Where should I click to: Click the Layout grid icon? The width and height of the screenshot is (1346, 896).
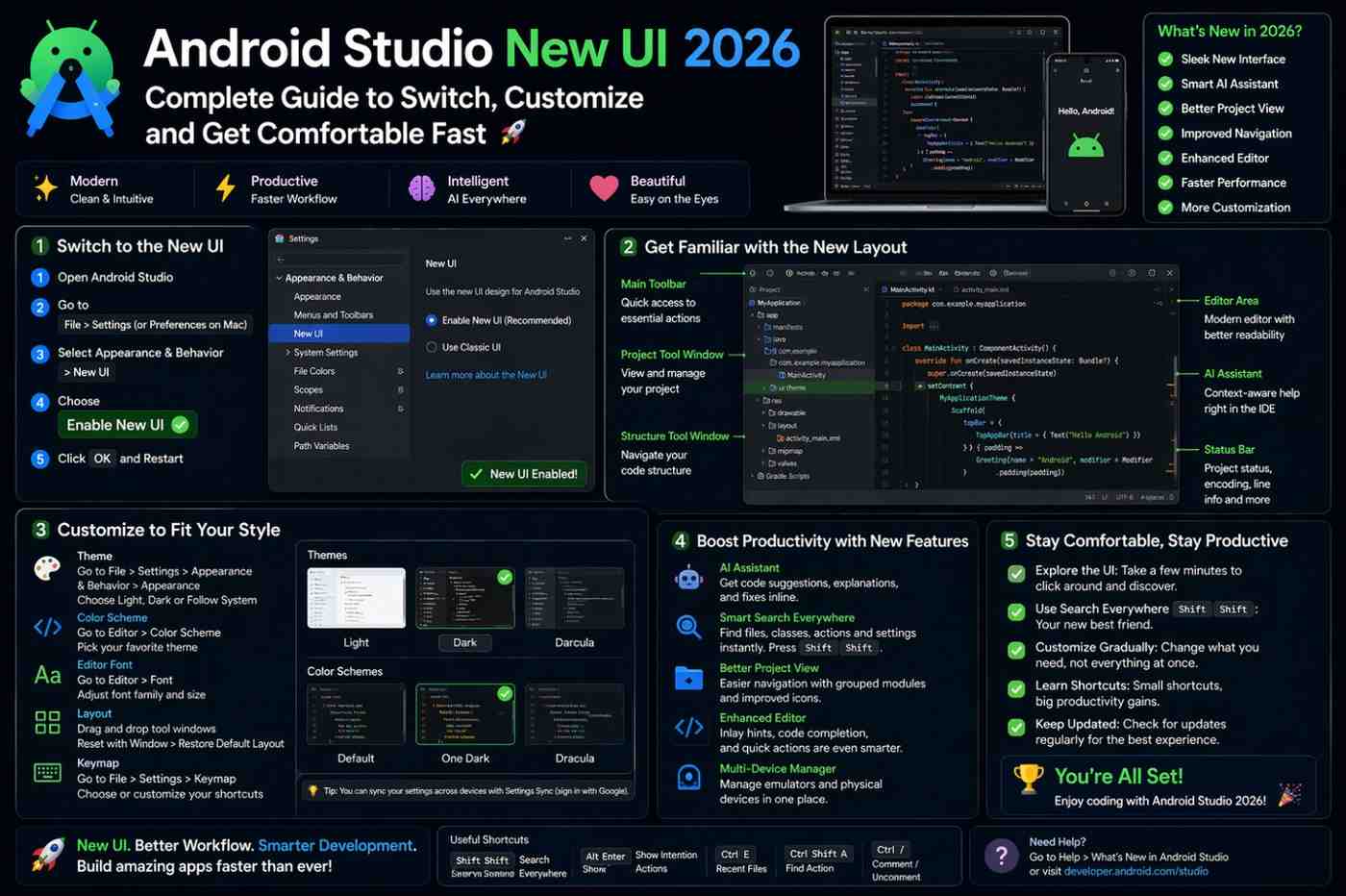pos(47,722)
